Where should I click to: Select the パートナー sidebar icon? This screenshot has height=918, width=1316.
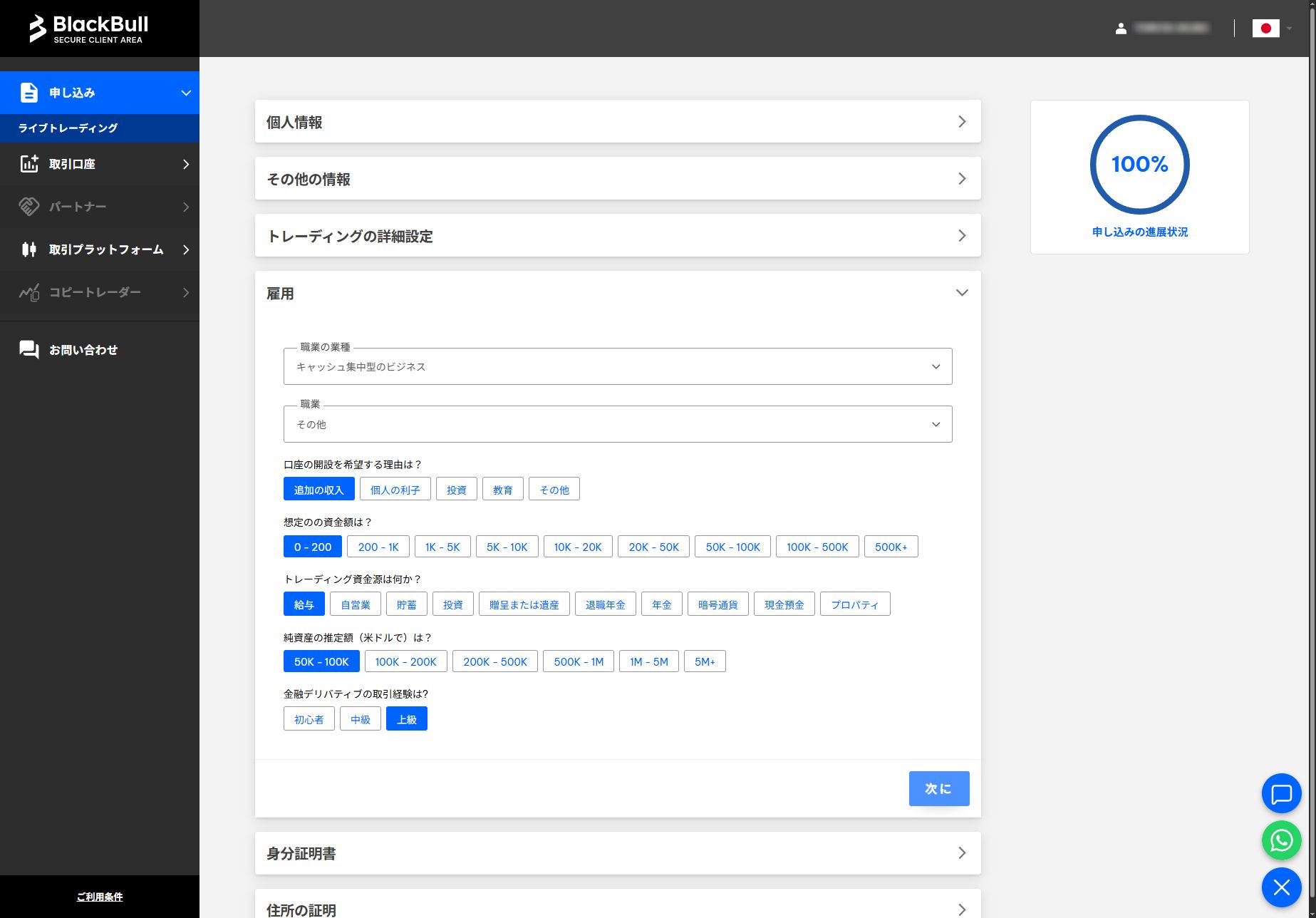pos(29,207)
